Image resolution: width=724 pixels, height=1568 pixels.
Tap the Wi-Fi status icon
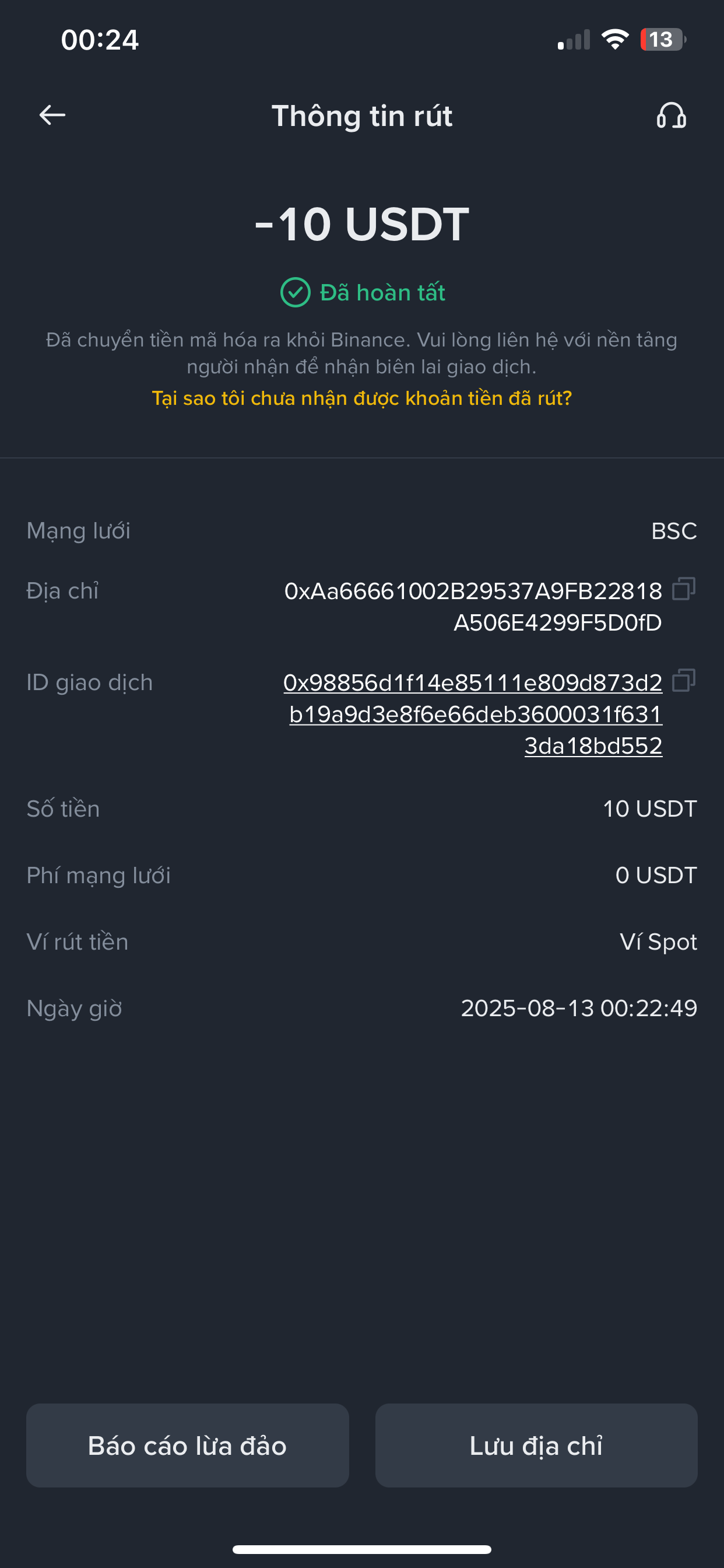(614, 40)
